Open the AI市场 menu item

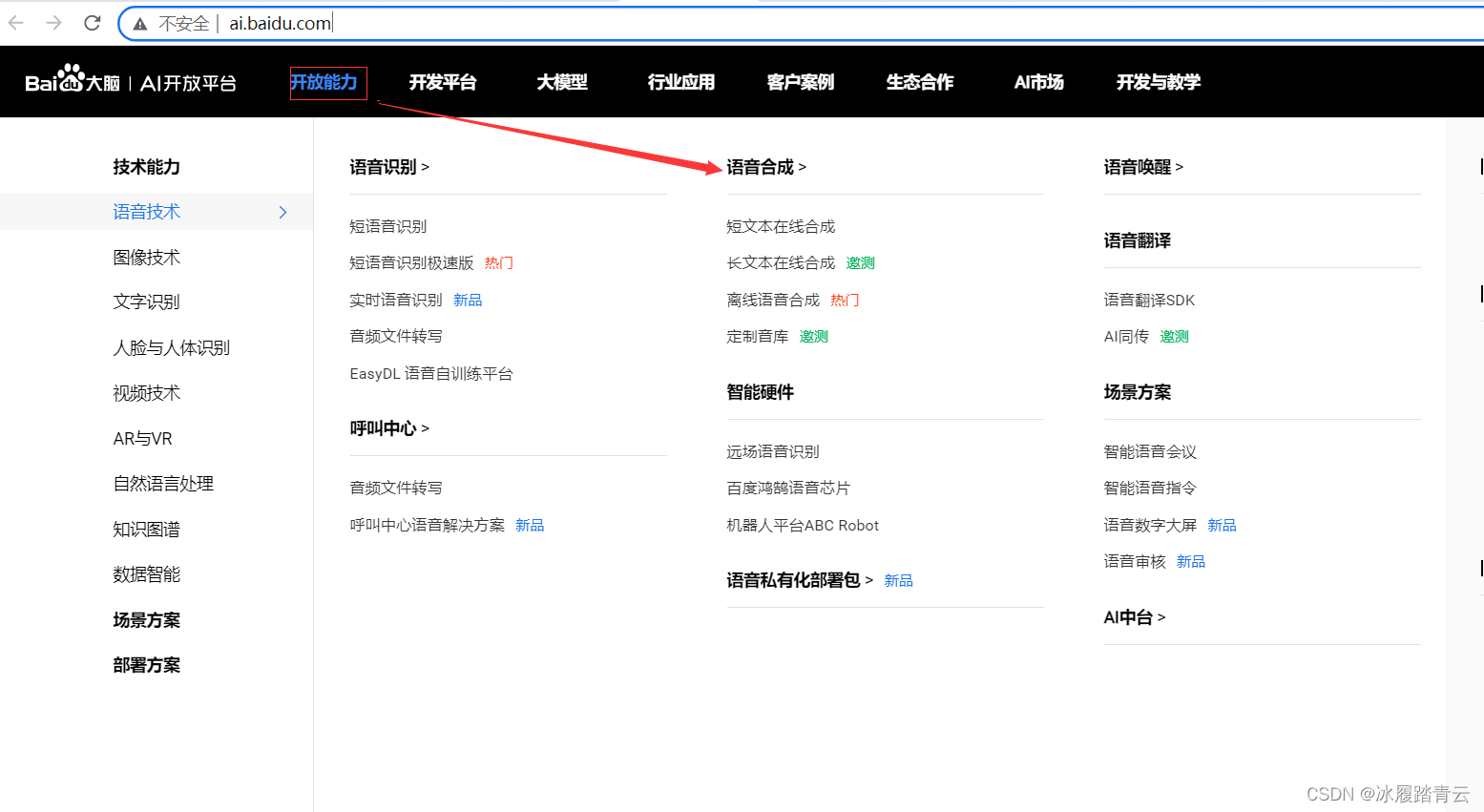click(x=1037, y=82)
